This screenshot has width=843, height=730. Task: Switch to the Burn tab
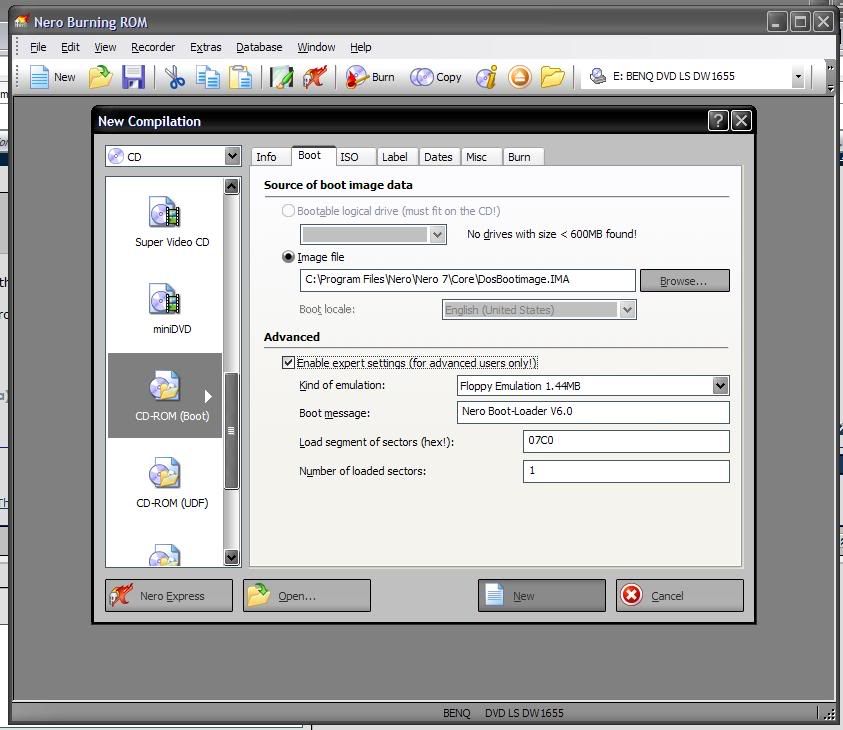pos(519,157)
